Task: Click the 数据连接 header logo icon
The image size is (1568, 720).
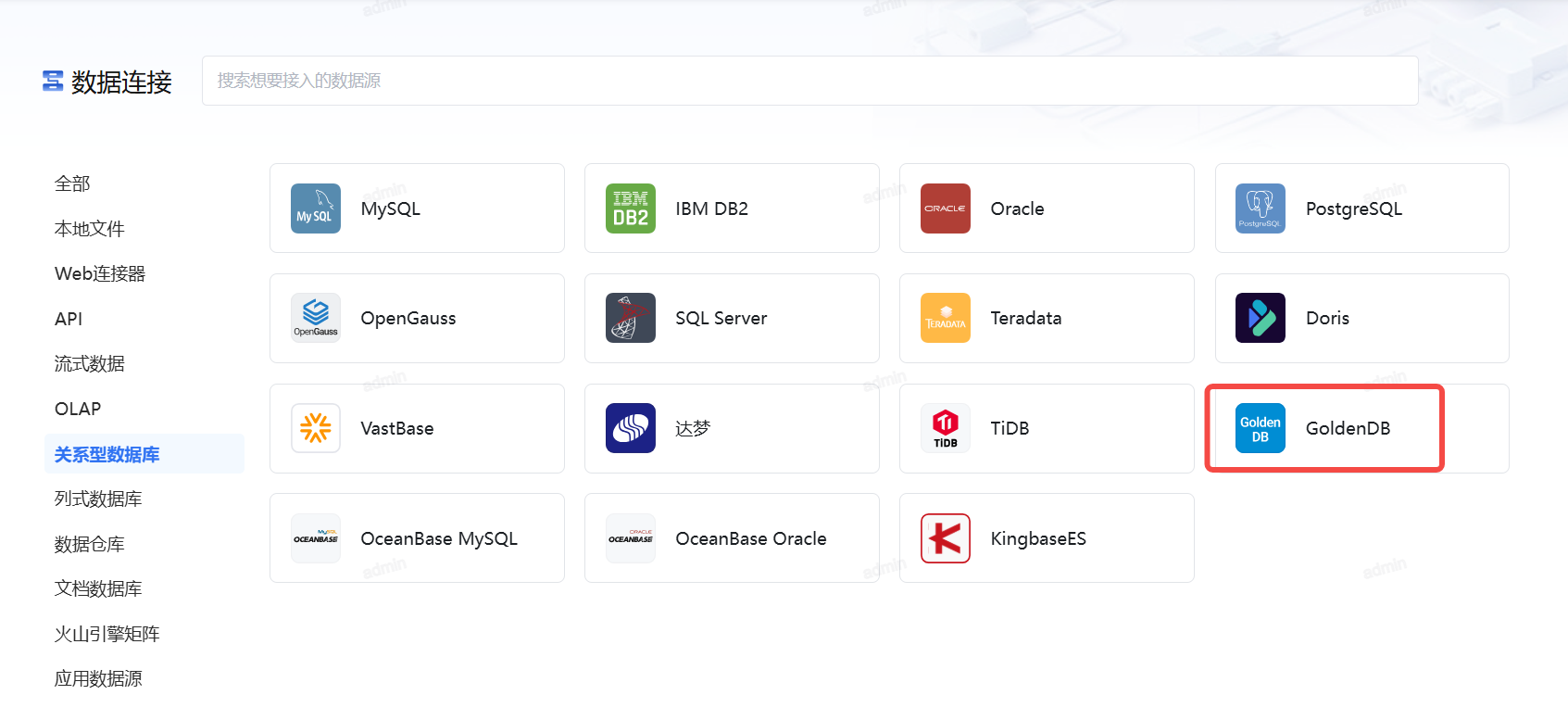Action: [x=53, y=82]
